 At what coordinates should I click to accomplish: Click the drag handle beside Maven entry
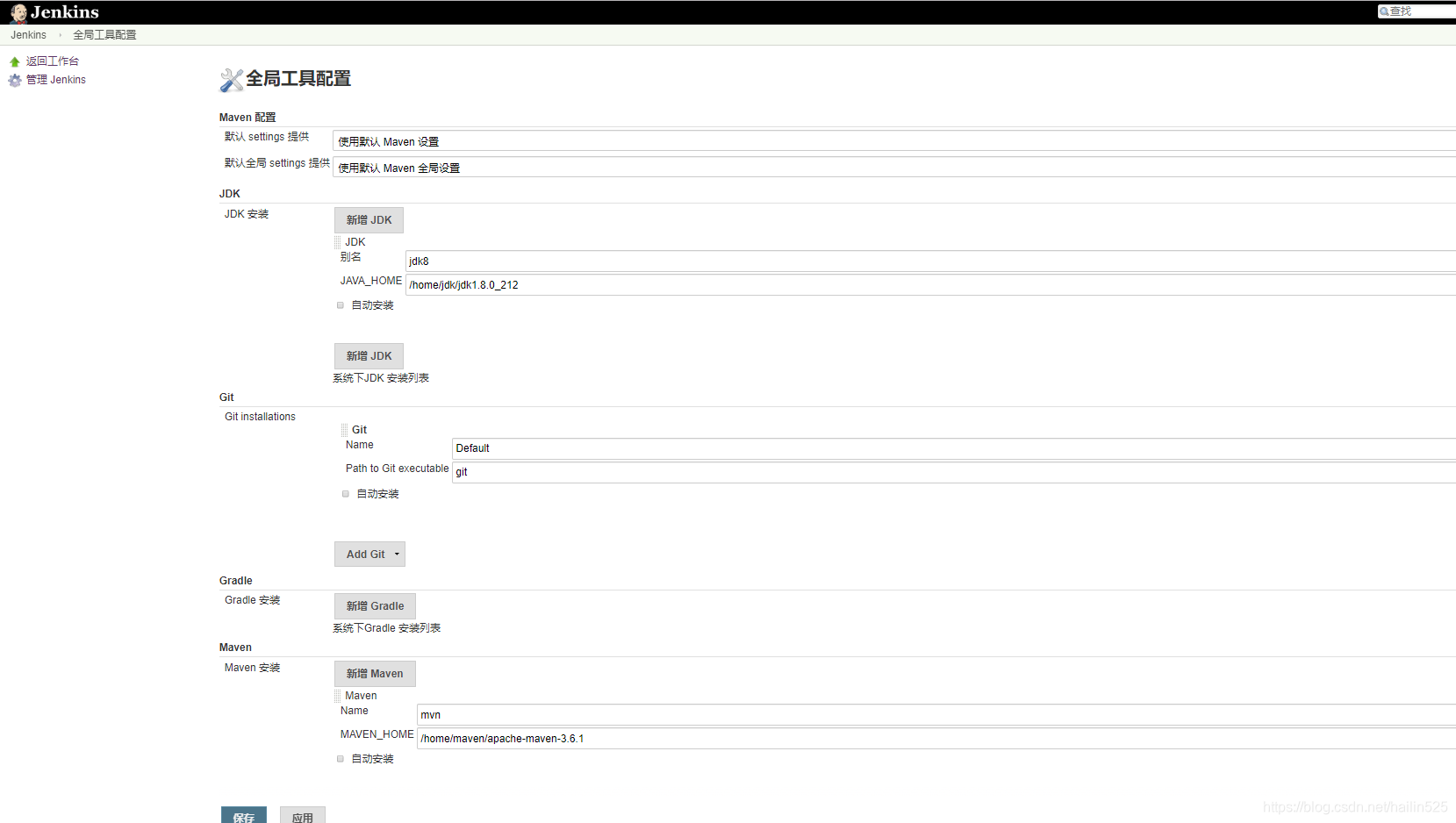click(x=338, y=696)
